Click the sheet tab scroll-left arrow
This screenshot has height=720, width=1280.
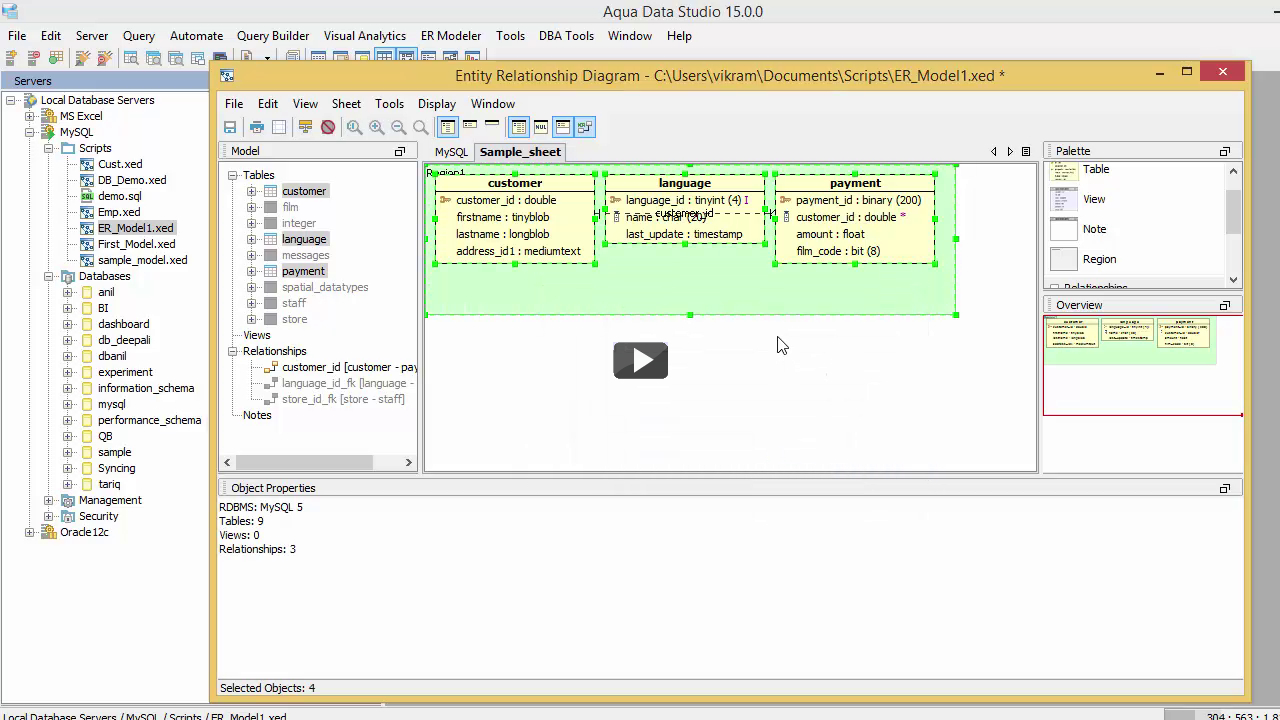[x=994, y=152]
